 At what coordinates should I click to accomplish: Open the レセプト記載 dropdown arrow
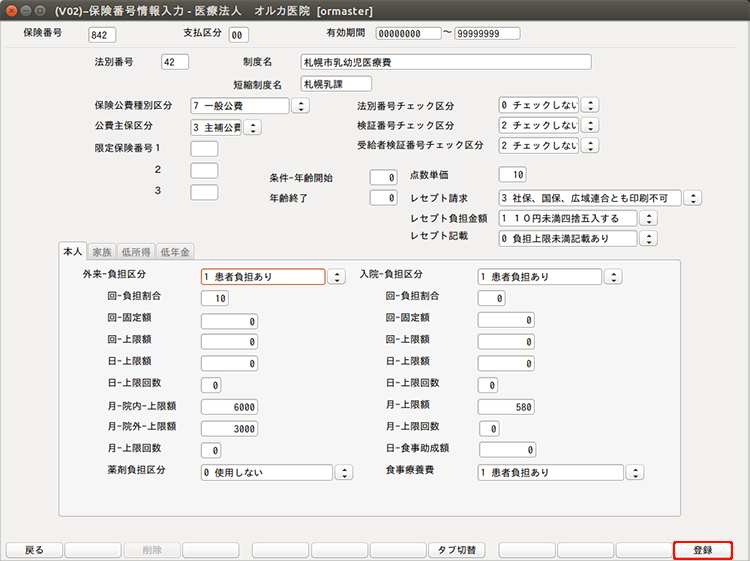(649, 239)
